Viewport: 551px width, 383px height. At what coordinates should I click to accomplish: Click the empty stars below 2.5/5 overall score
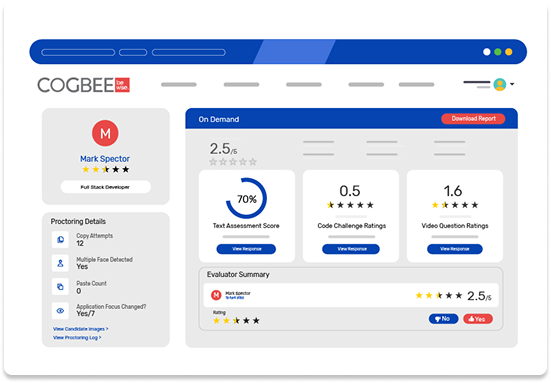coord(233,162)
